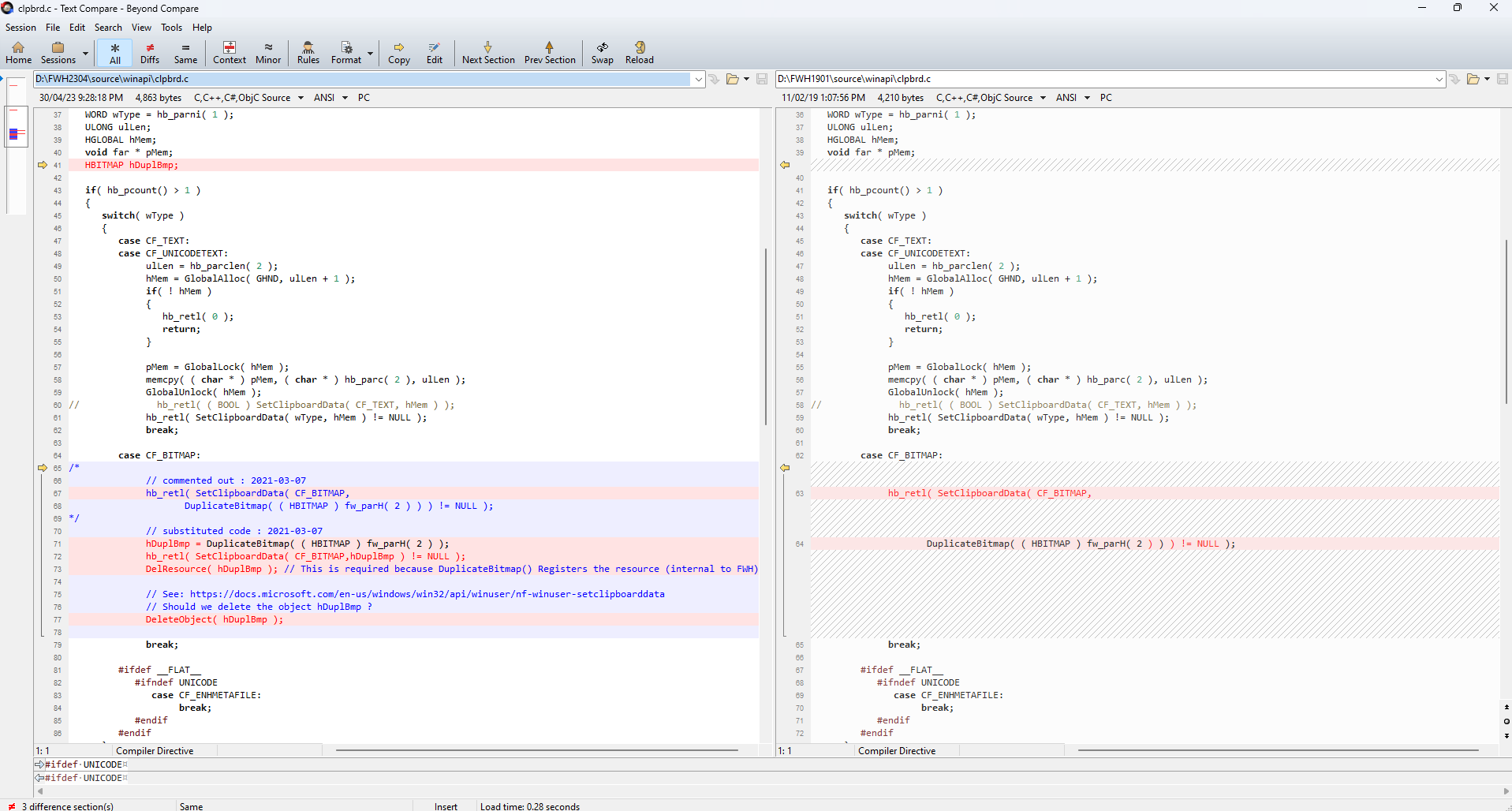Swap the left and right sides
Viewport: 1512px width, 811px height.
603,53
